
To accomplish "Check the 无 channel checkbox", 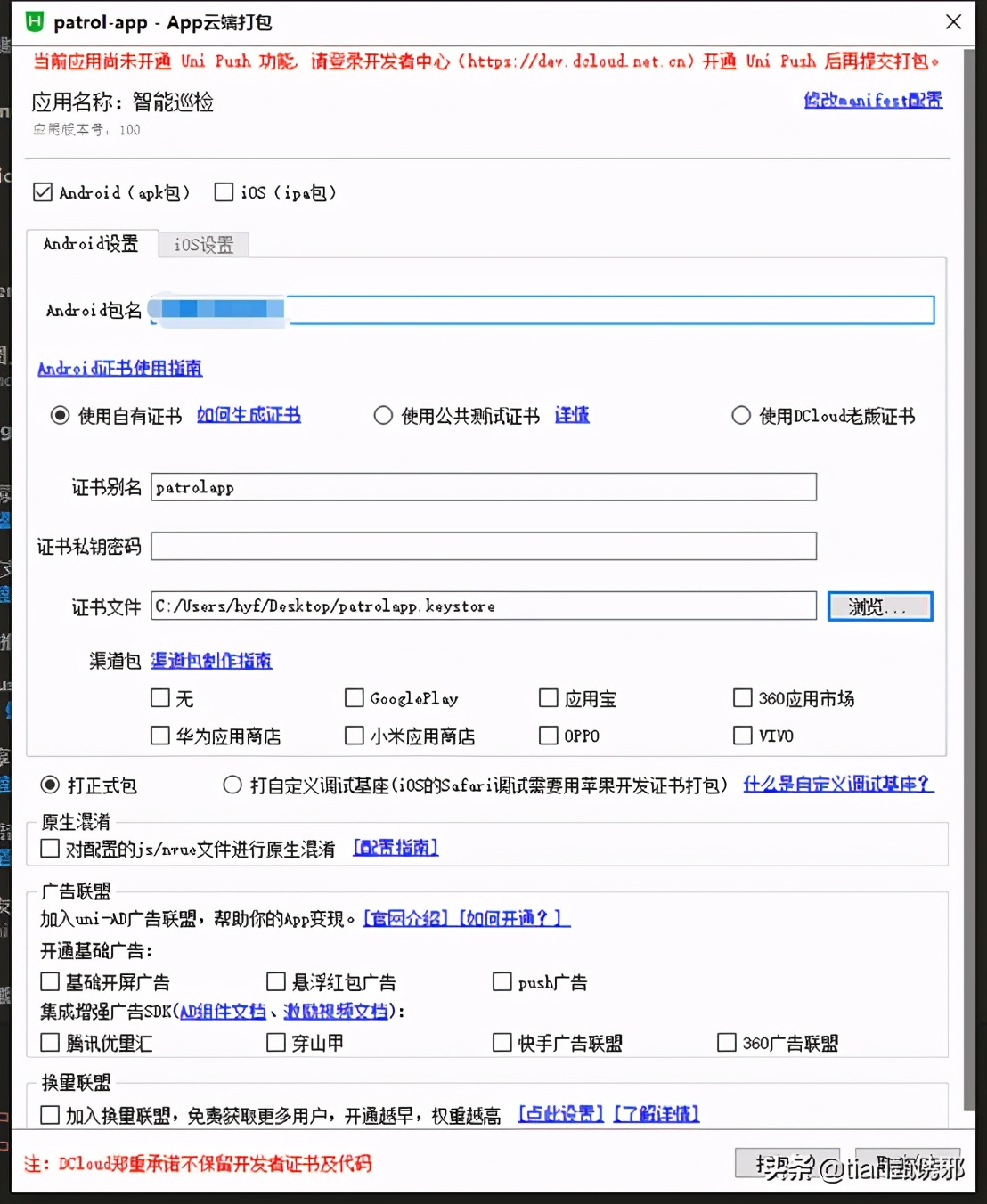I will click(160, 698).
